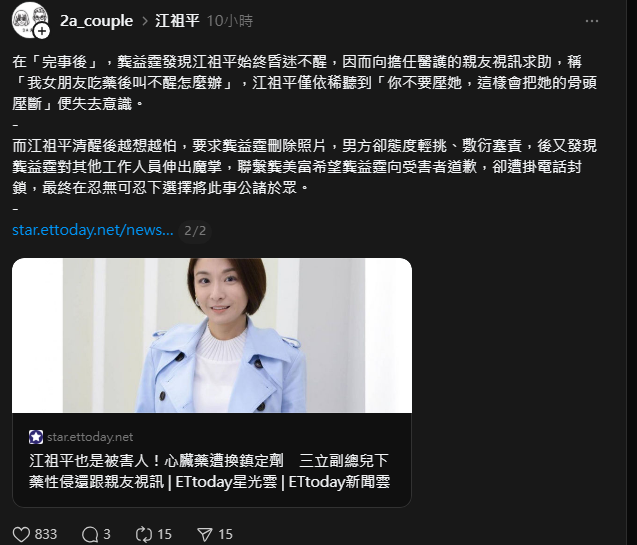The image size is (637, 545).
Task: Open the 2a_couple profile avatar
Action: [x=29, y=20]
